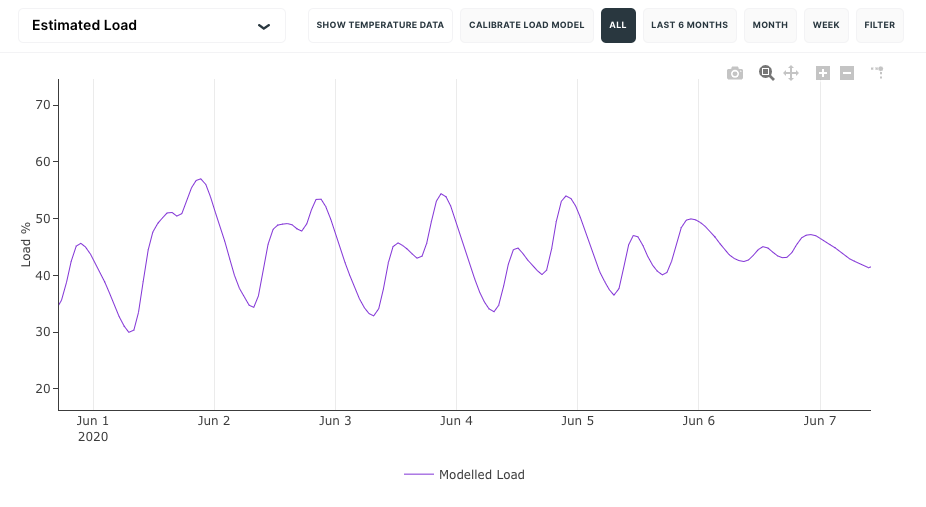926x507 pixels.
Task: Click the Jun 1 2020 axis label
Action: coord(93,429)
